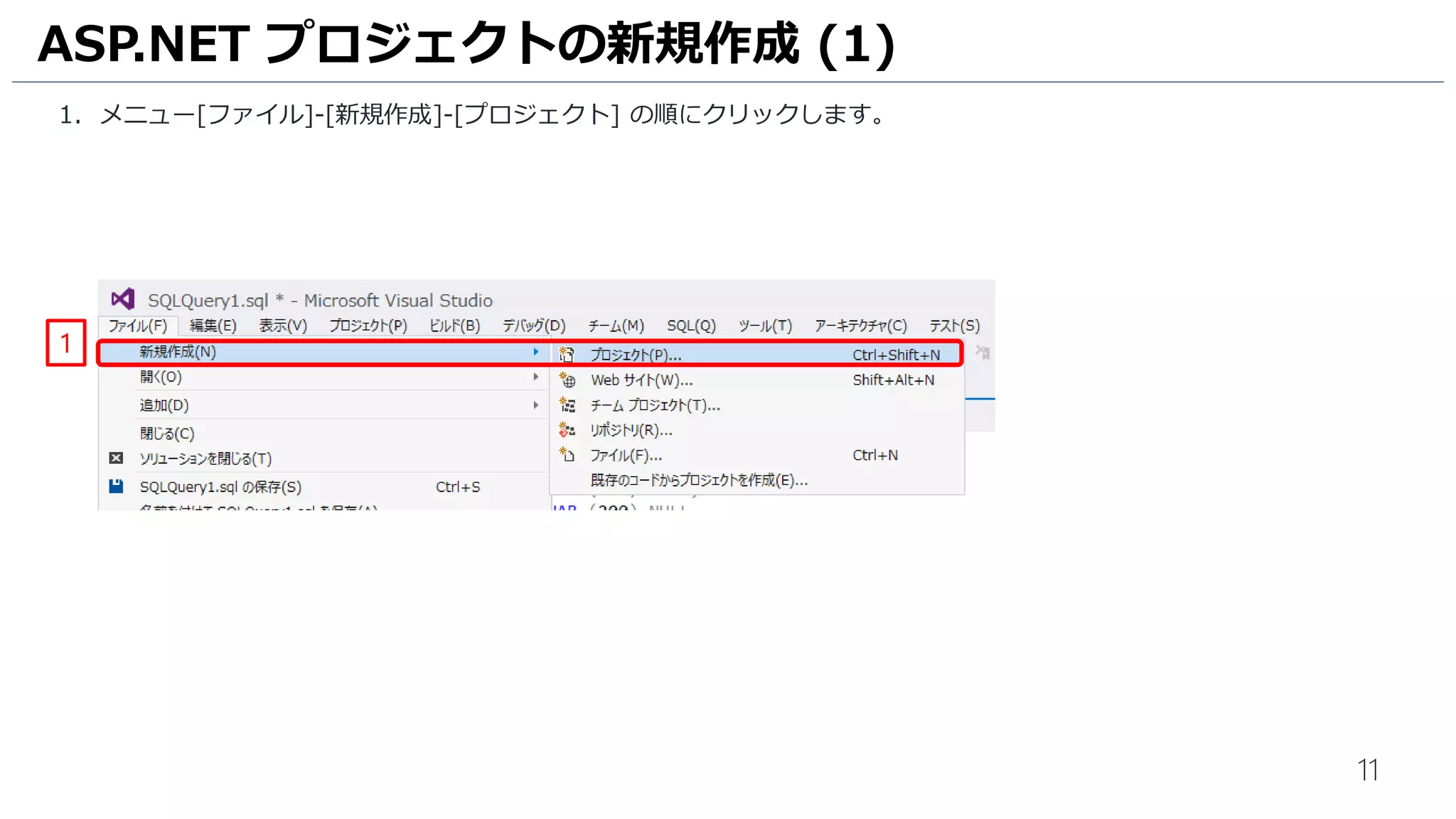Choose ソリューションを閉じる(T) entry
This screenshot has width=1456, height=819.
point(324,459)
